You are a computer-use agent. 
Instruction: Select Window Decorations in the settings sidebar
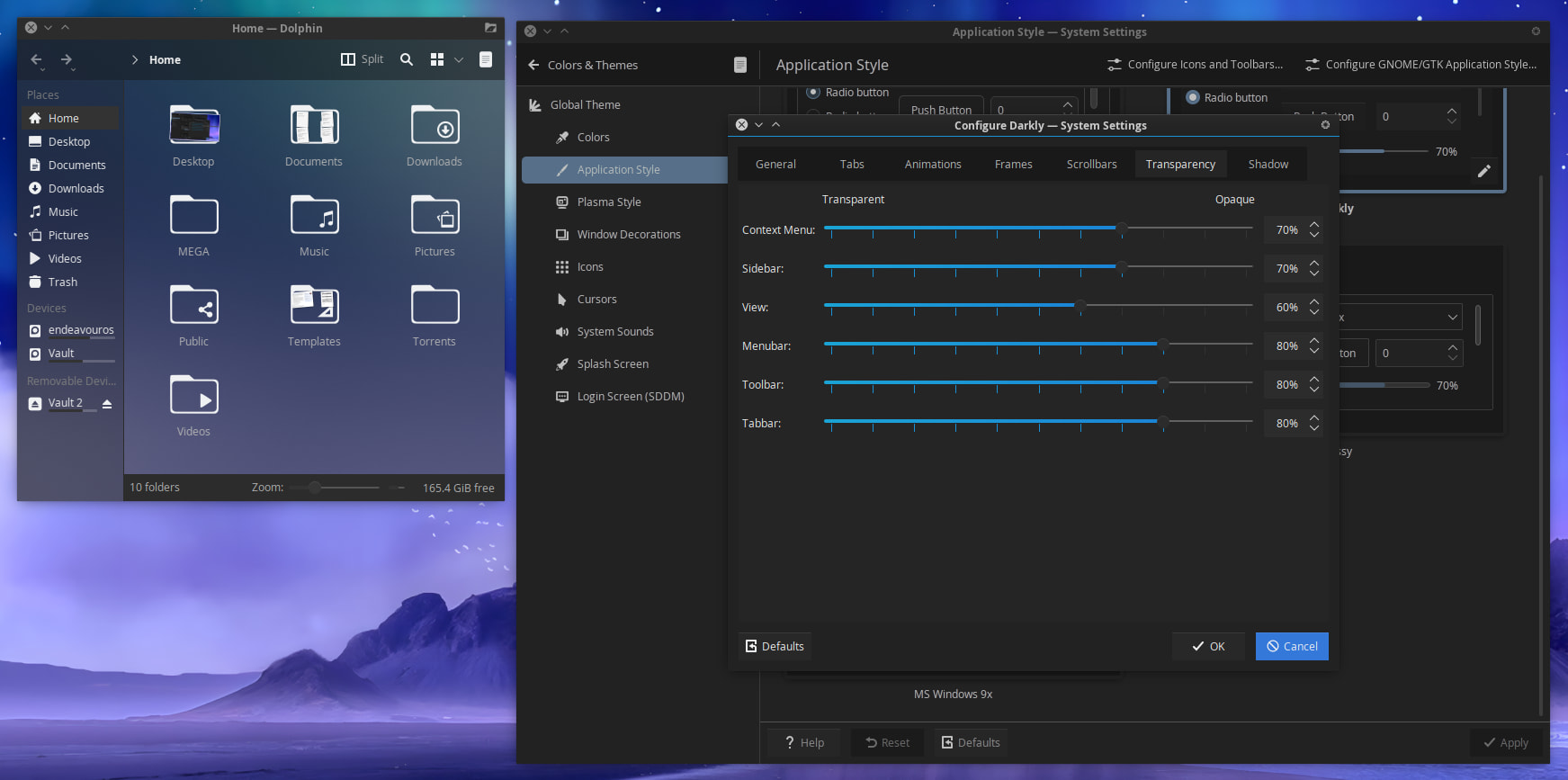628,234
